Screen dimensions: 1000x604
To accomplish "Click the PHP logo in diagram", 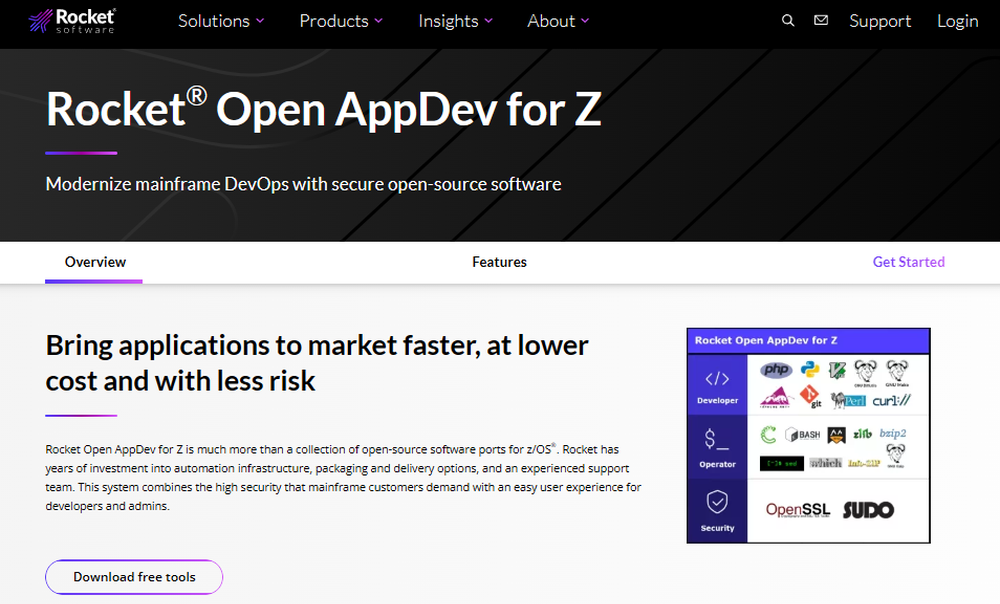I will click(776, 369).
